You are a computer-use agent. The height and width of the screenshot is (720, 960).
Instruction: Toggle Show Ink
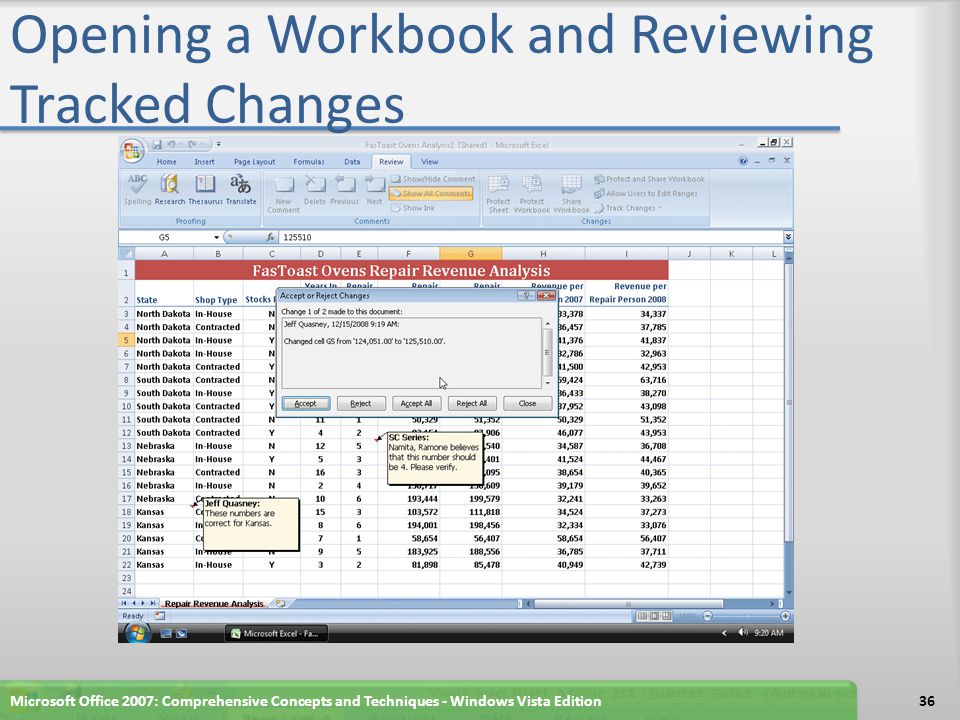[413, 208]
